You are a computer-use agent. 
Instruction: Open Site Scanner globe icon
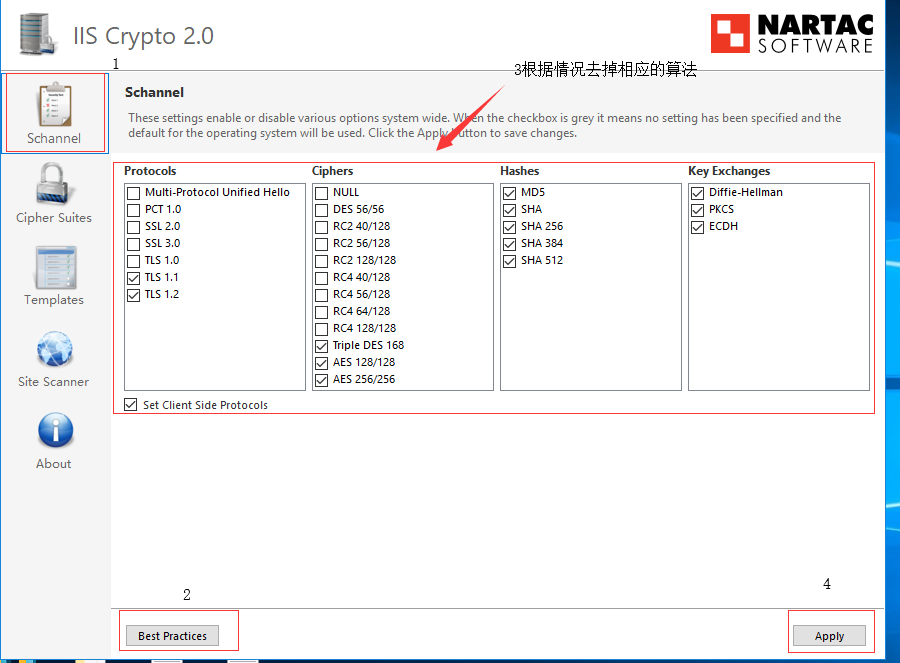tap(55, 349)
